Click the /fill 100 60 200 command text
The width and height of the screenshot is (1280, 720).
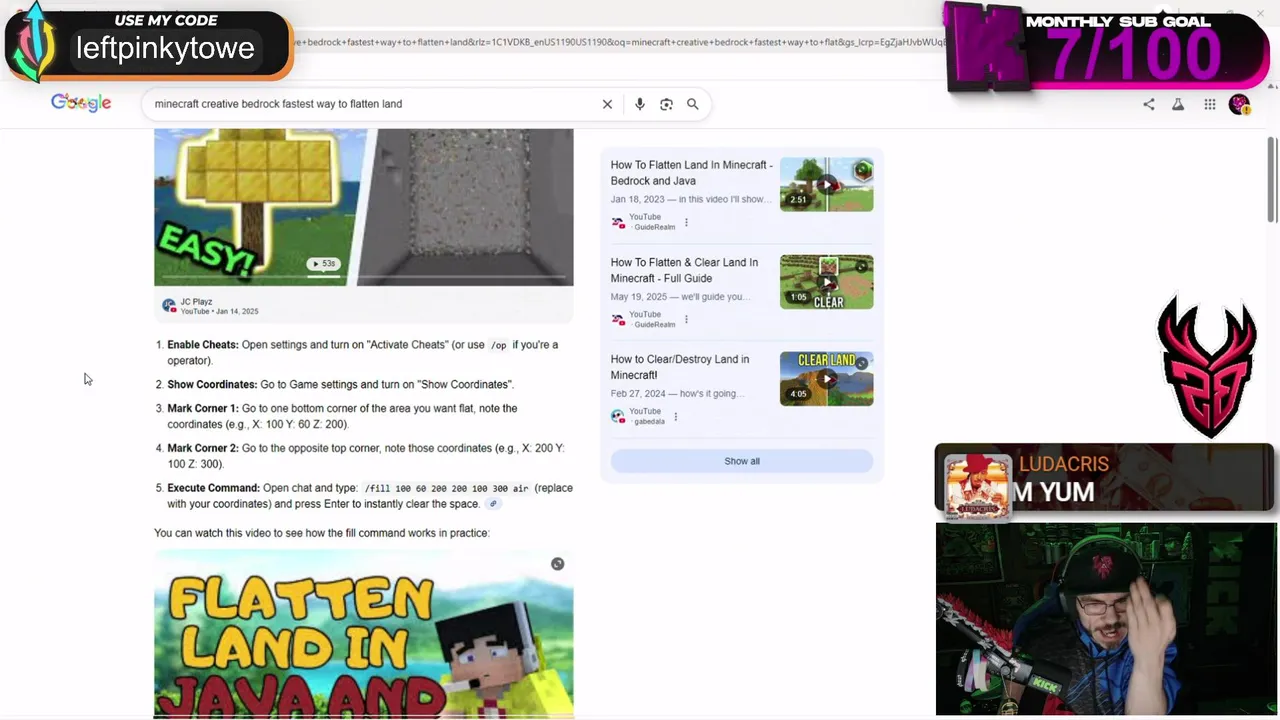pos(446,488)
